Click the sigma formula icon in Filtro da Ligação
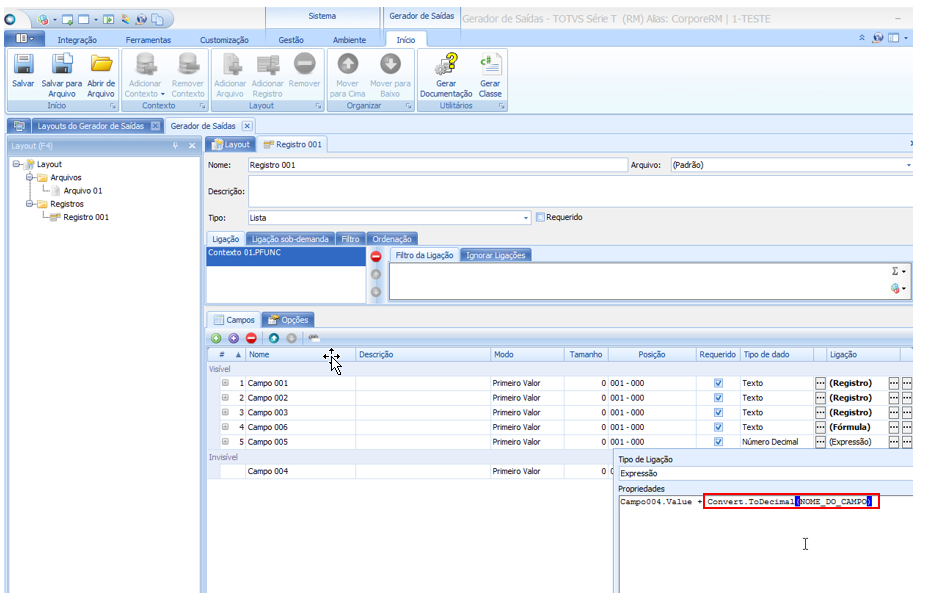 pyautogui.click(x=895, y=271)
